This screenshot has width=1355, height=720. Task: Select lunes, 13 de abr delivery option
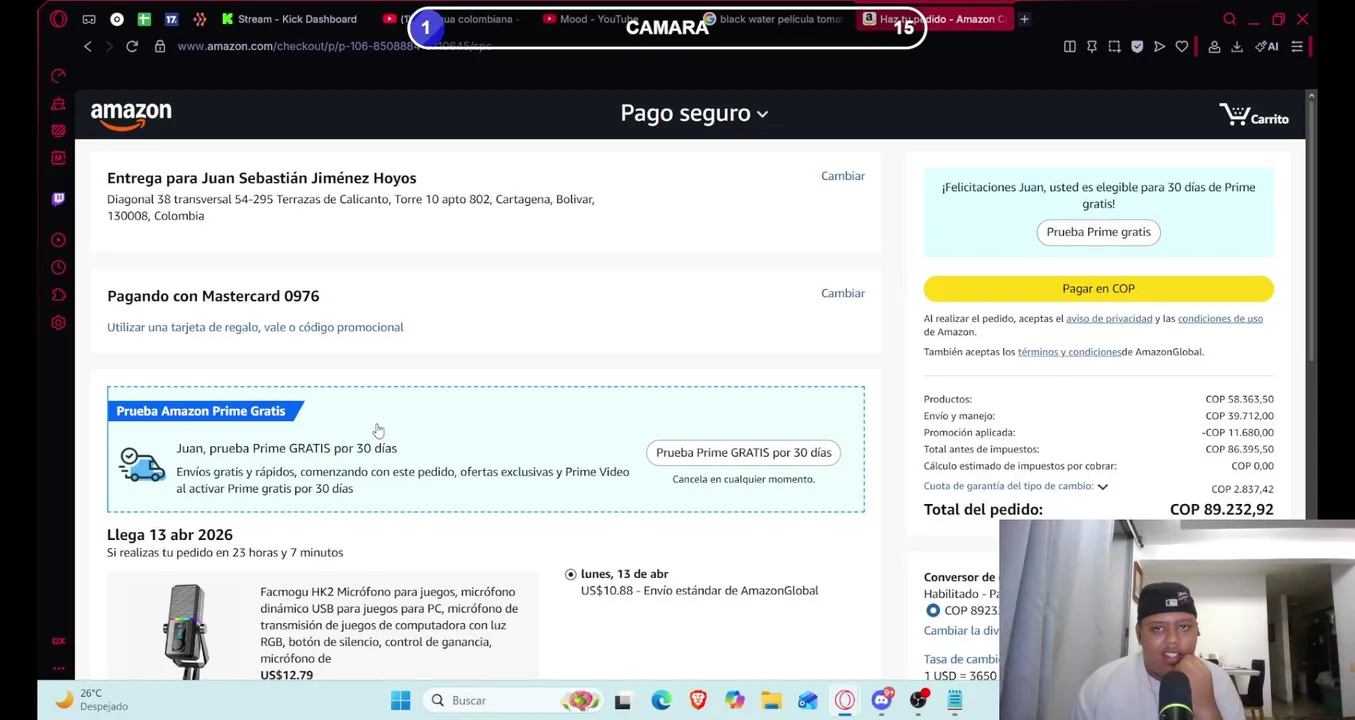pos(571,574)
